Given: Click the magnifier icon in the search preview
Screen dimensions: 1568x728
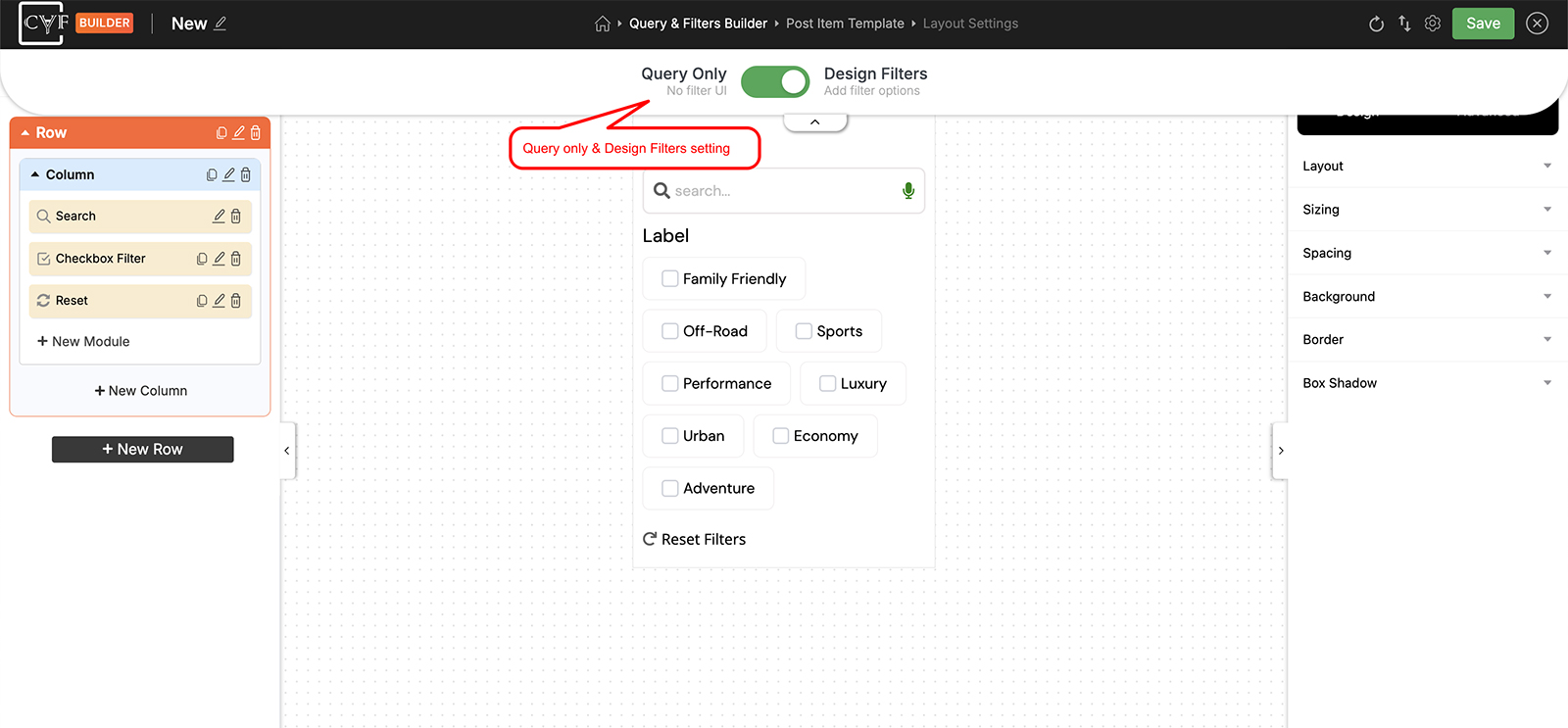Looking at the screenshot, I should [x=661, y=191].
